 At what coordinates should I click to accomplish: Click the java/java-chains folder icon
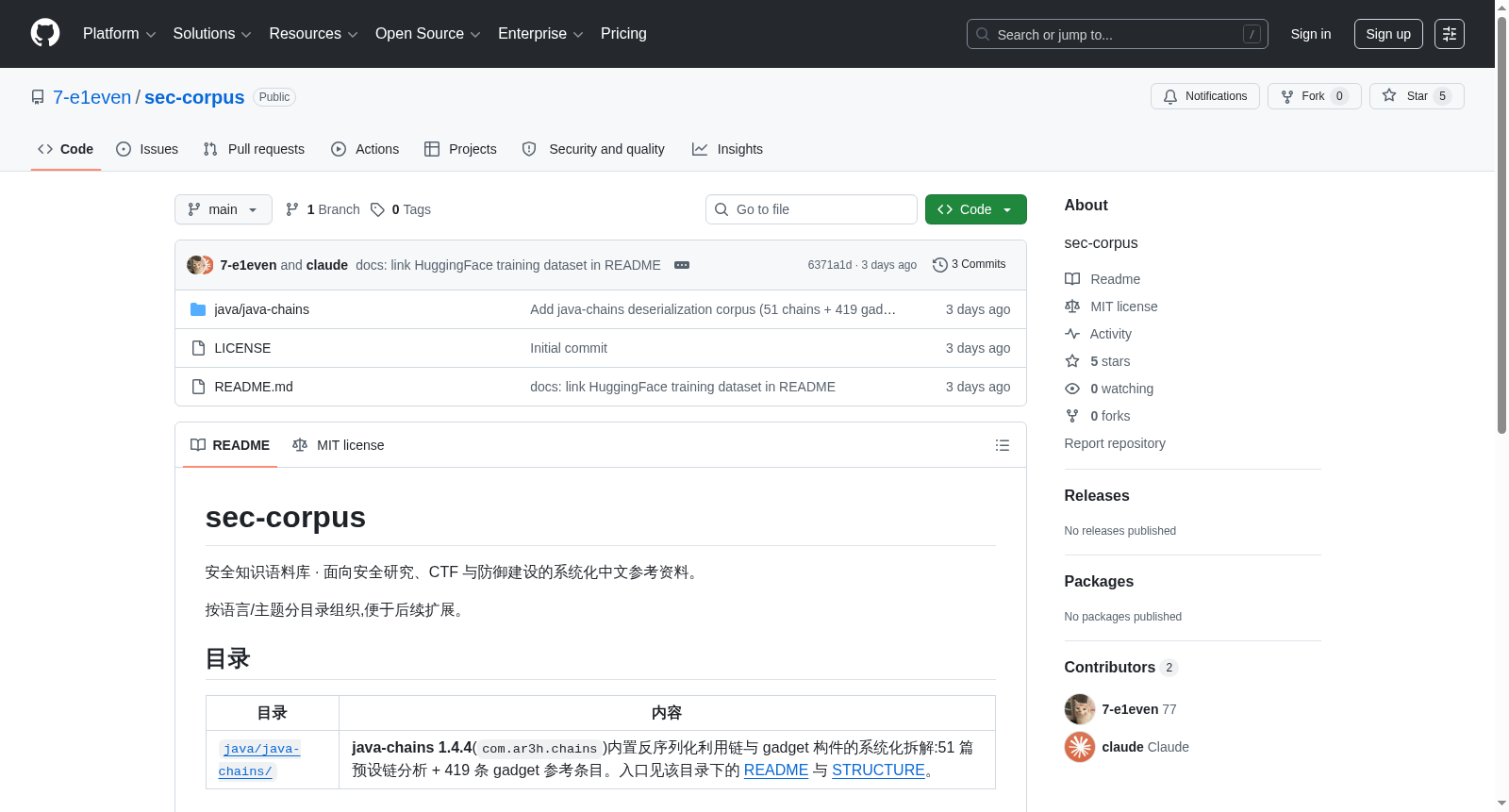click(198, 309)
